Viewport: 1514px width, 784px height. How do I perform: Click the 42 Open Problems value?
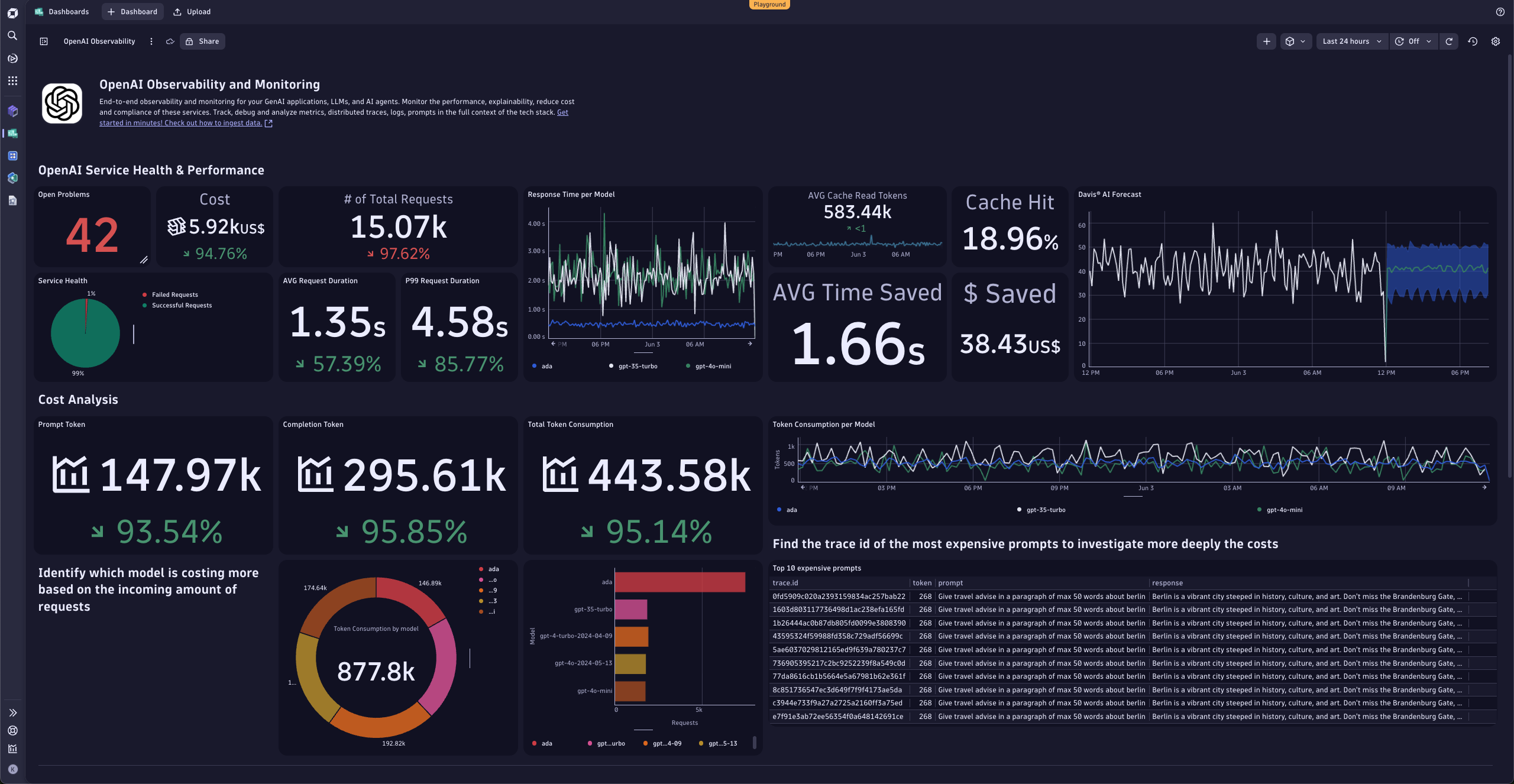[x=92, y=235]
